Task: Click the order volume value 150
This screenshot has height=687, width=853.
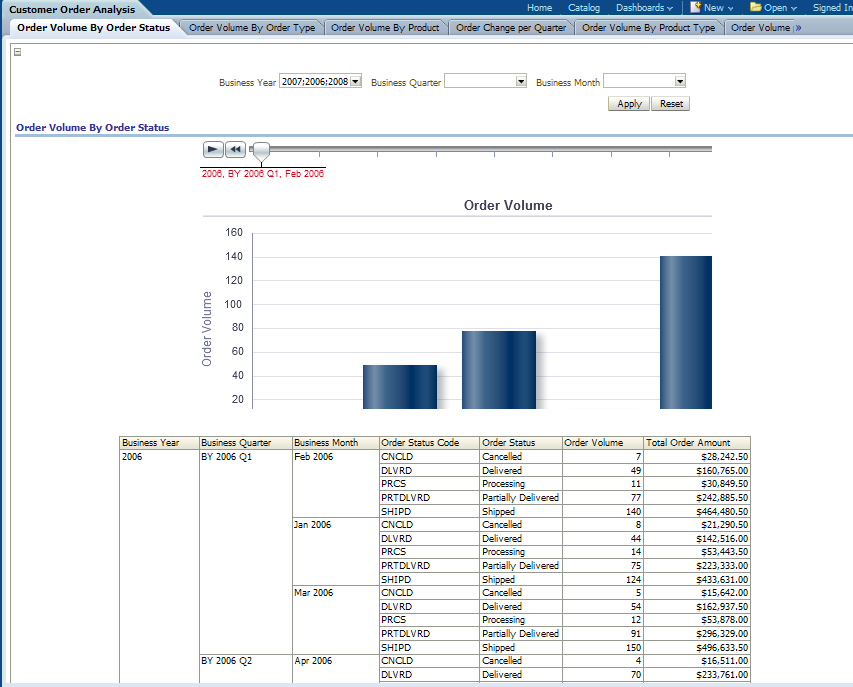Action: (602, 648)
